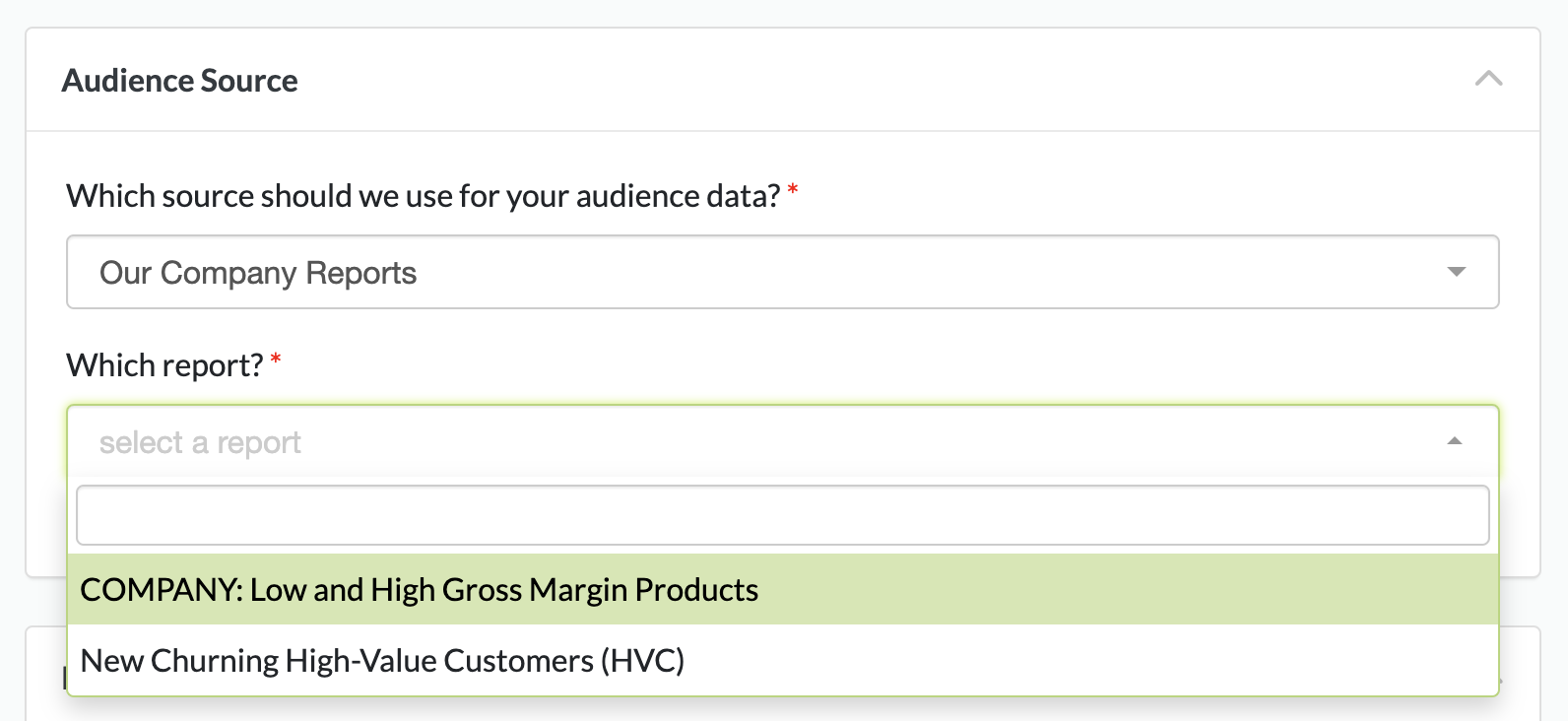This screenshot has width=1568, height=721.
Task: Click the 'Which report?' field label
Action: (x=164, y=365)
